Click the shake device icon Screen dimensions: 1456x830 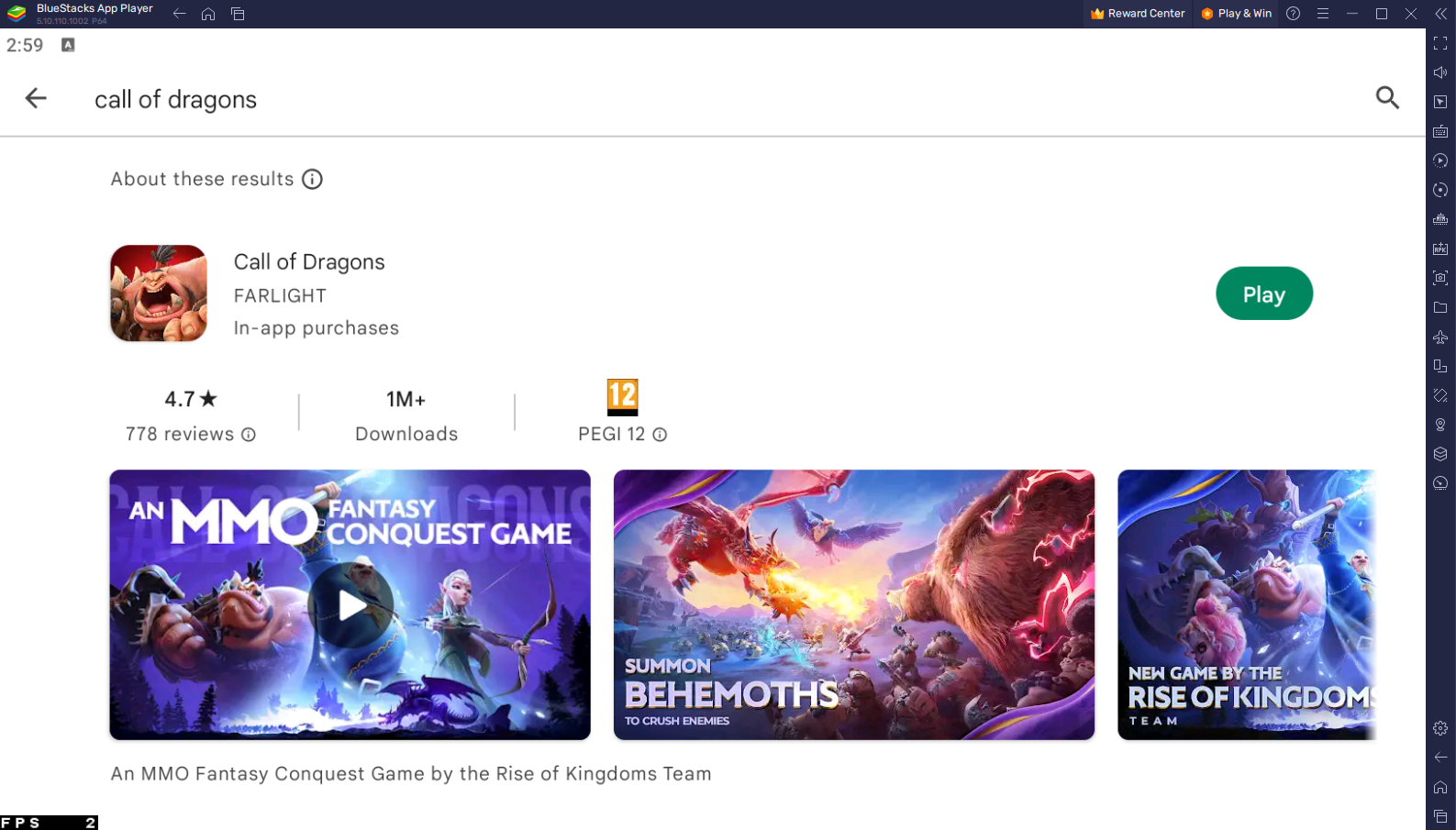(1440, 395)
